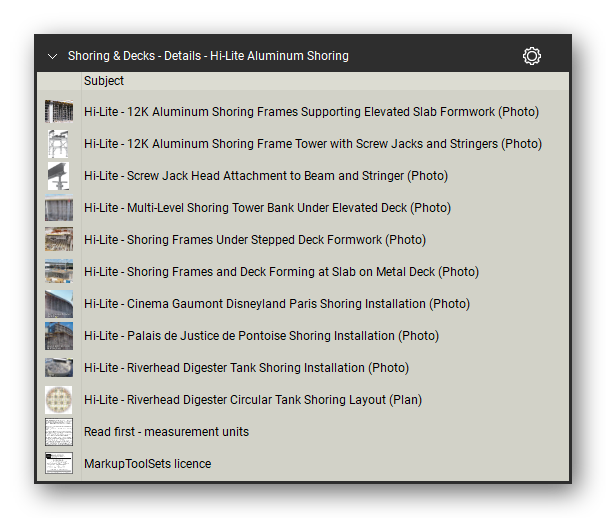Select thumbnail for Screw Jack Head Attachment
The image size is (606, 518).
58,176
